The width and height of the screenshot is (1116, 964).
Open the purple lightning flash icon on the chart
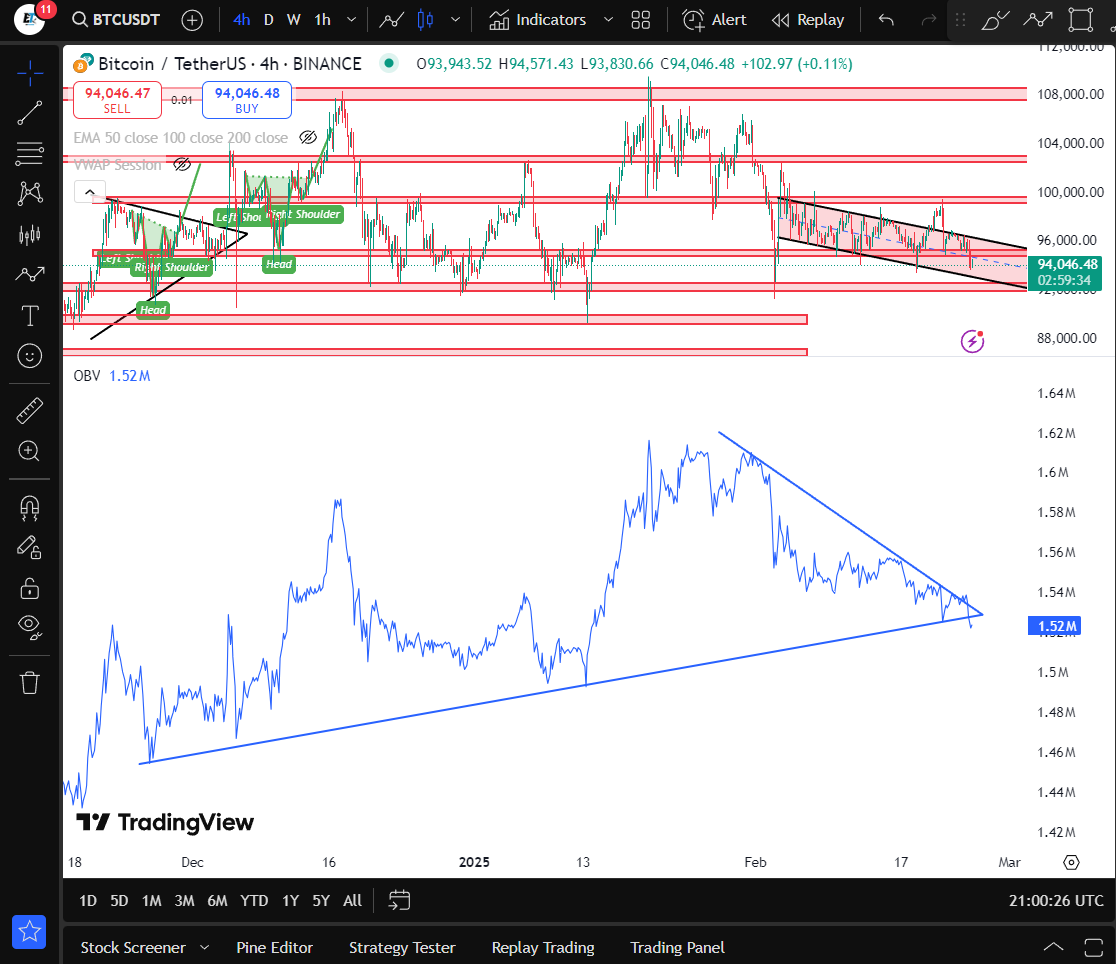pyautogui.click(x=972, y=341)
